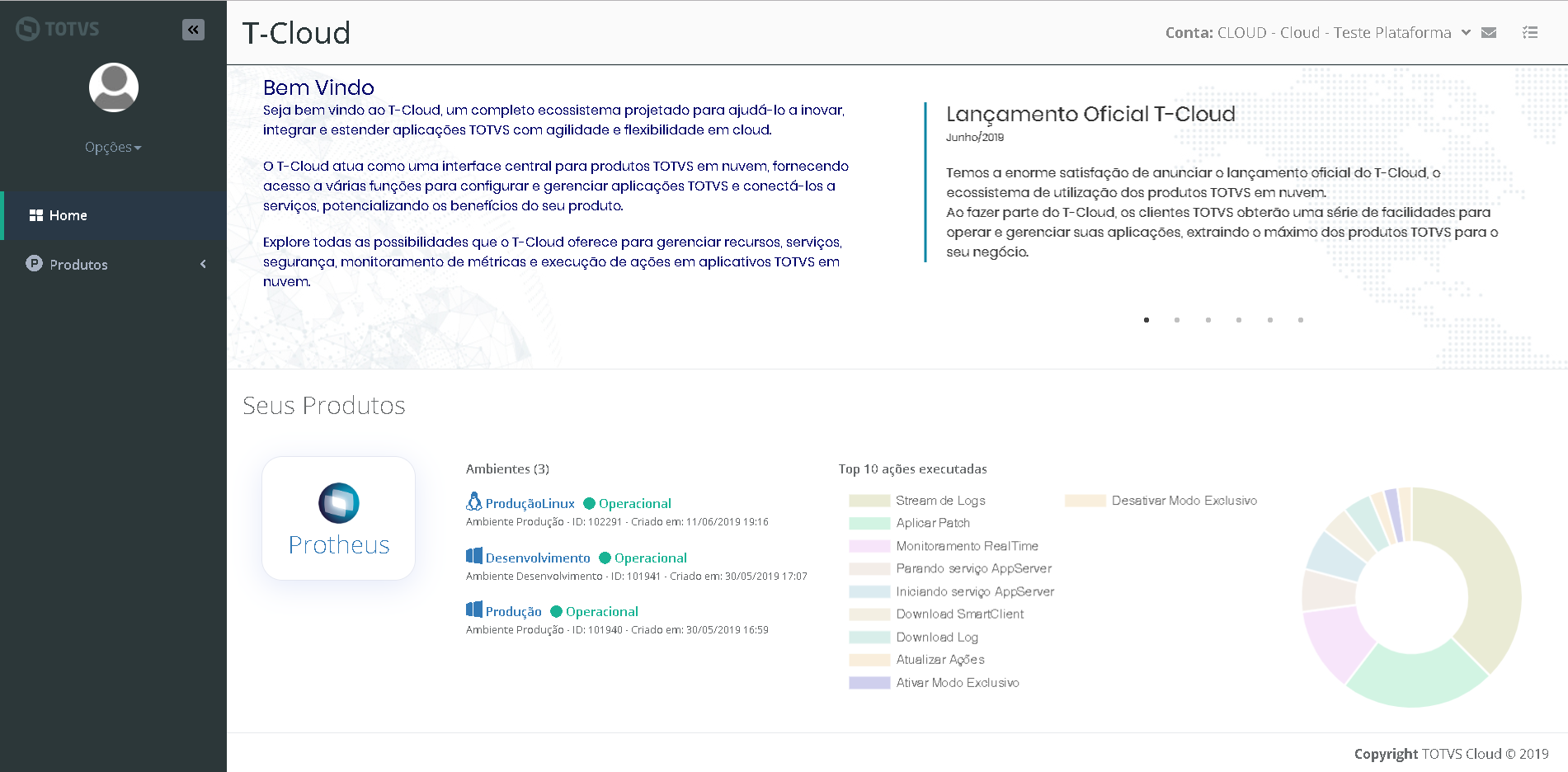Click Desativar Modo Exclusivo legend label
The image size is (1568, 772).
[x=1184, y=501]
